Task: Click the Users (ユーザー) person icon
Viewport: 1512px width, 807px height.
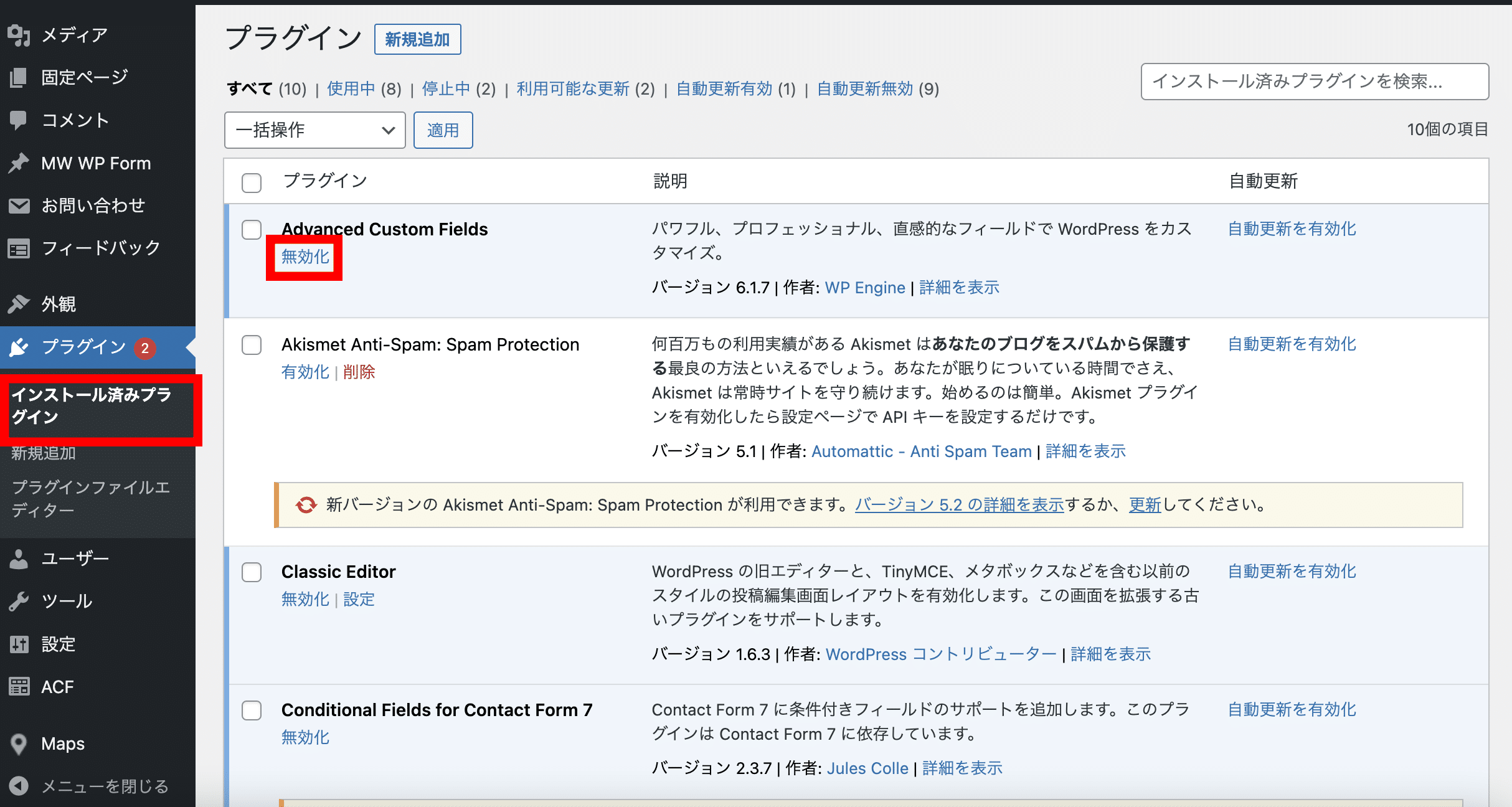Action: [19, 559]
